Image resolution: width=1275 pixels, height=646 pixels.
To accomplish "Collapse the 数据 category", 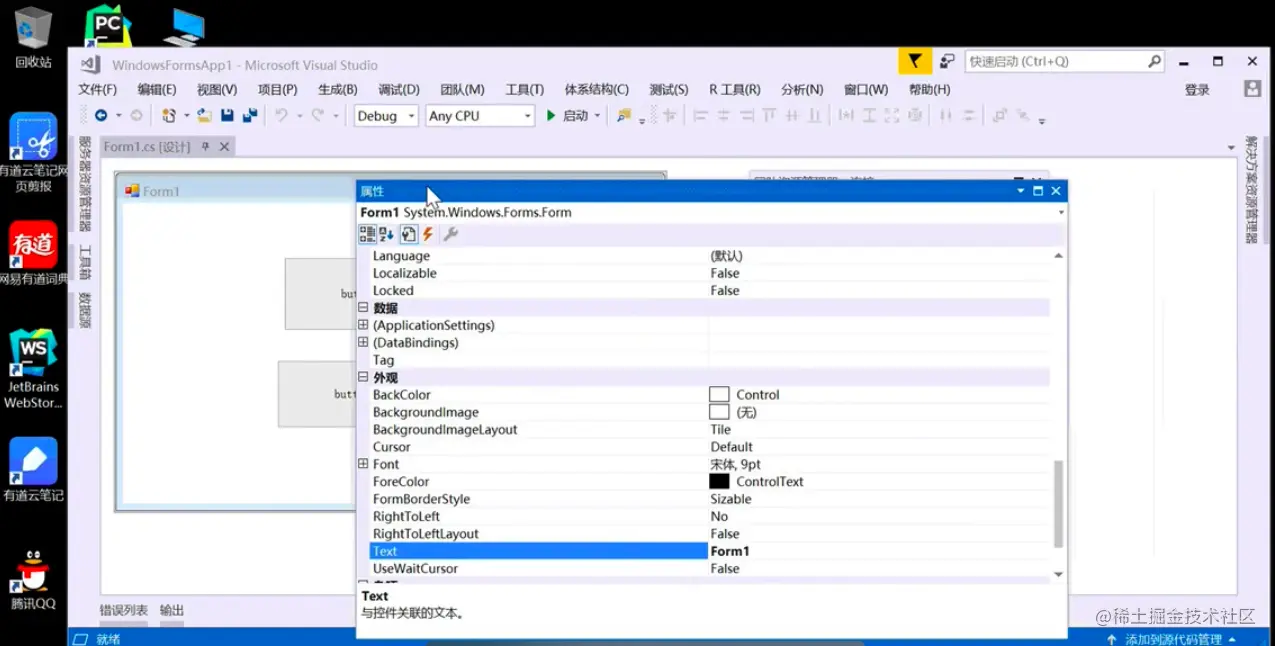I will [x=364, y=308].
